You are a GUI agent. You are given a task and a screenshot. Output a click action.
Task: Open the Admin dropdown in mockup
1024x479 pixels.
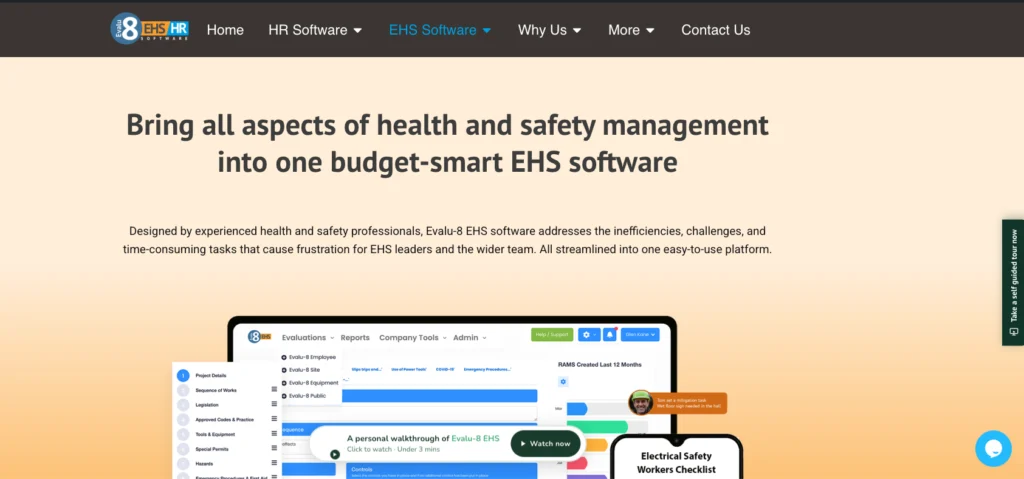pos(470,338)
